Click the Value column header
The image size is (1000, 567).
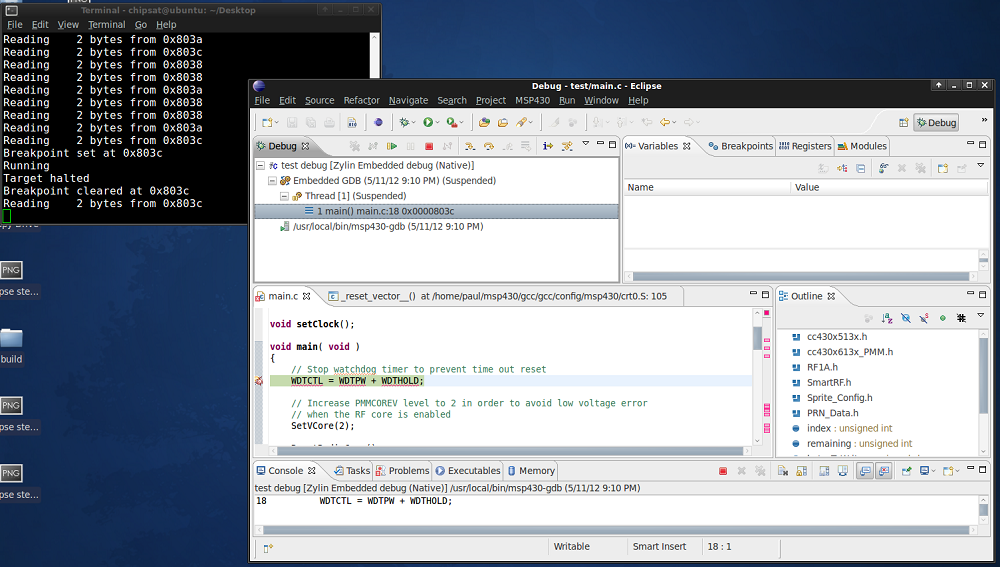click(889, 188)
